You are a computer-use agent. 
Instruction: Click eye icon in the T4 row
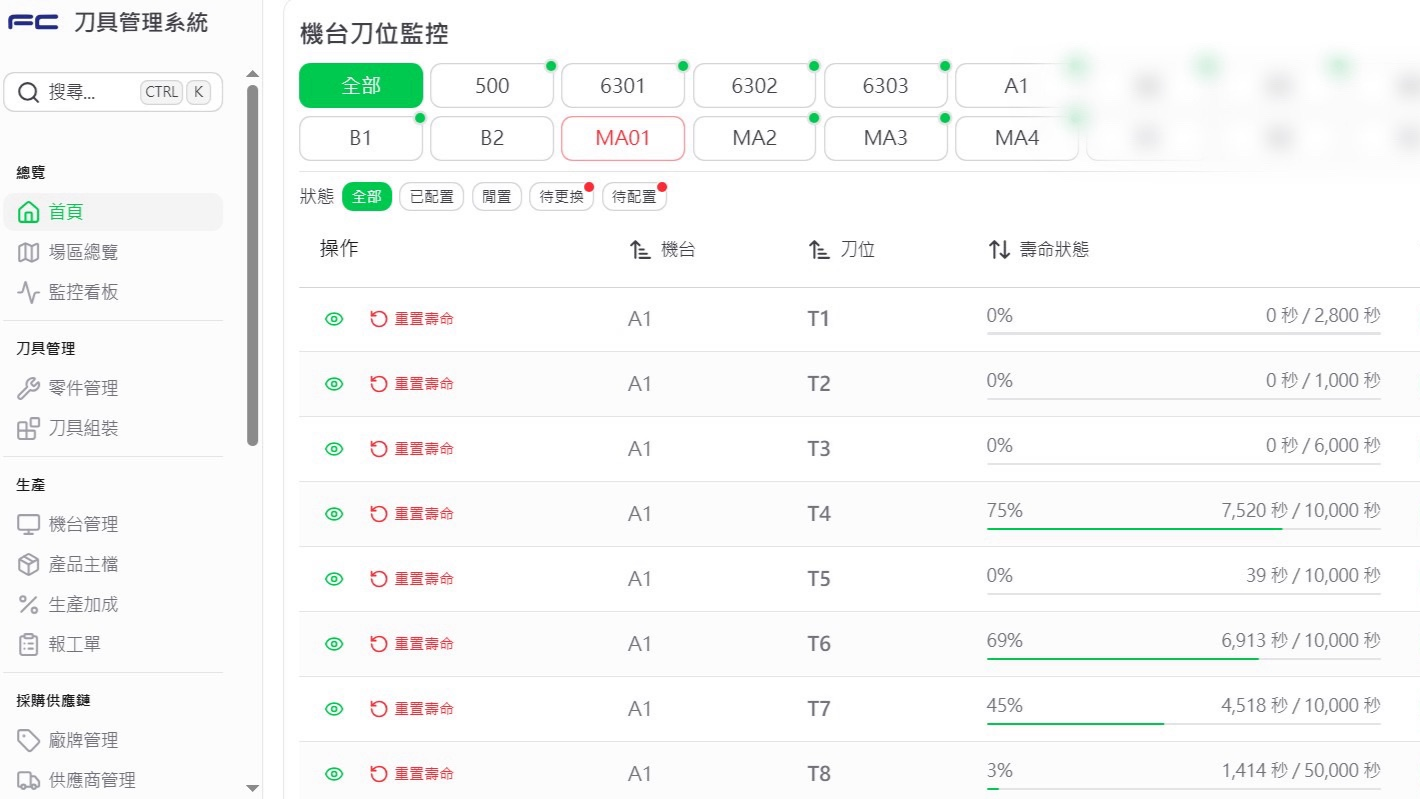pyautogui.click(x=334, y=514)
